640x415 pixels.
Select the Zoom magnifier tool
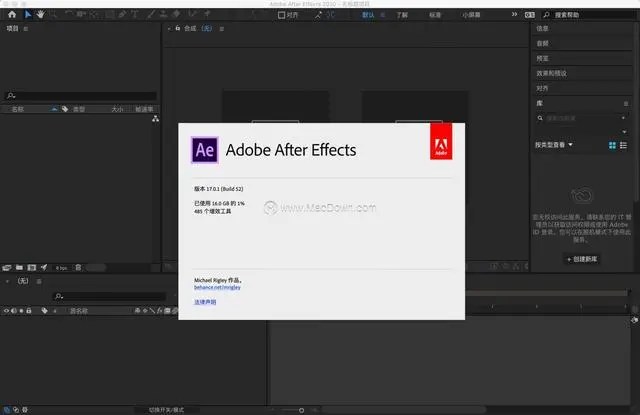tap(53, 15)
